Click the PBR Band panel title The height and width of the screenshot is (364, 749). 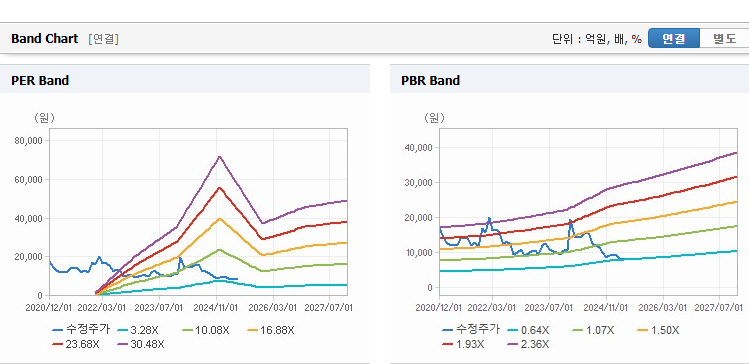coord(431,81)
